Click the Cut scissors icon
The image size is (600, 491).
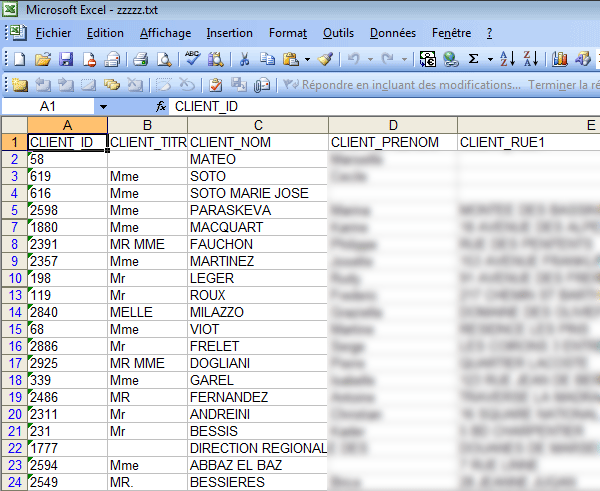(245, 59)
